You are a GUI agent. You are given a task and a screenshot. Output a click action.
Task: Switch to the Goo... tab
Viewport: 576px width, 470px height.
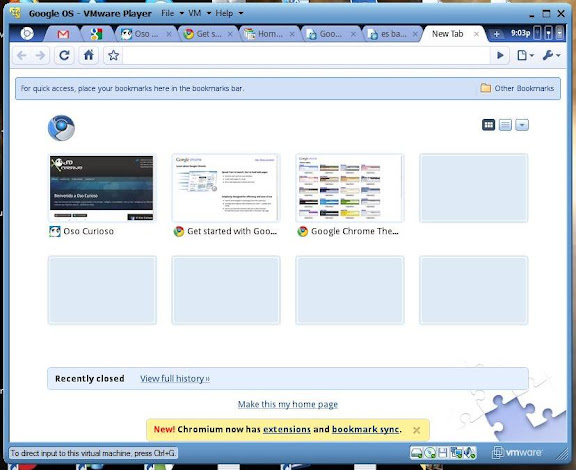(331, 34)
